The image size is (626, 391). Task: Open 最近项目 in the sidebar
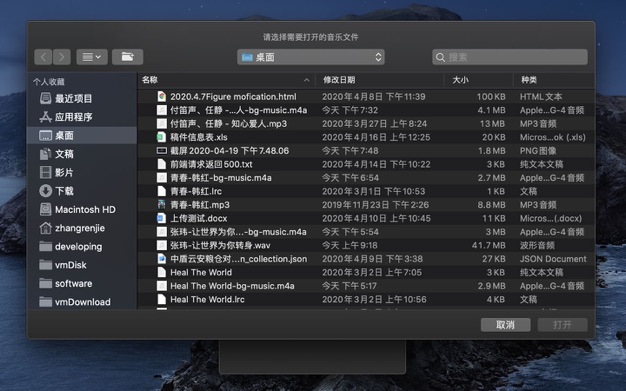[82, 98]
